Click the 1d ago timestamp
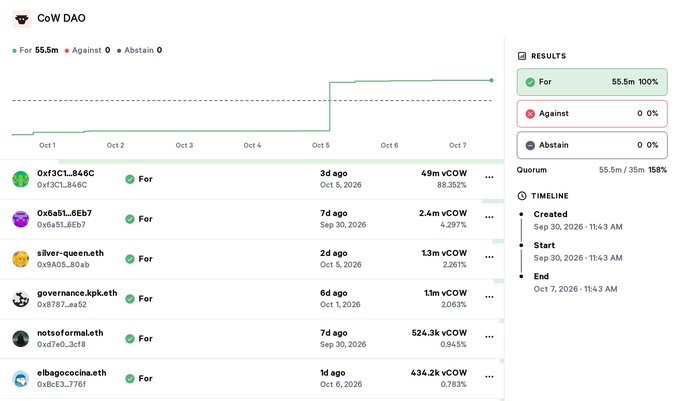 [x=333, y=373]
